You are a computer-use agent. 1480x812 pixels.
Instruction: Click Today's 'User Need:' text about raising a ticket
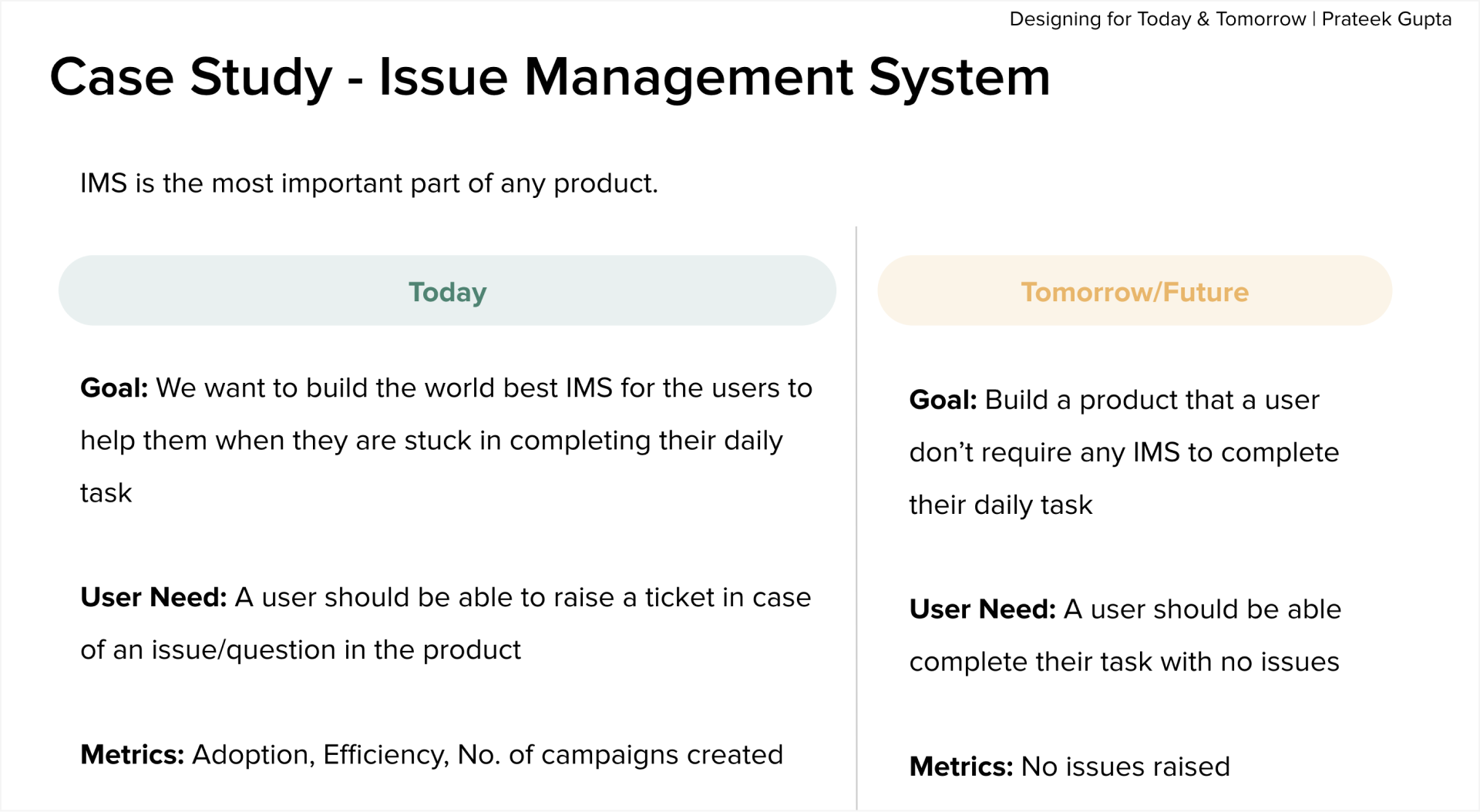point(446,623)
